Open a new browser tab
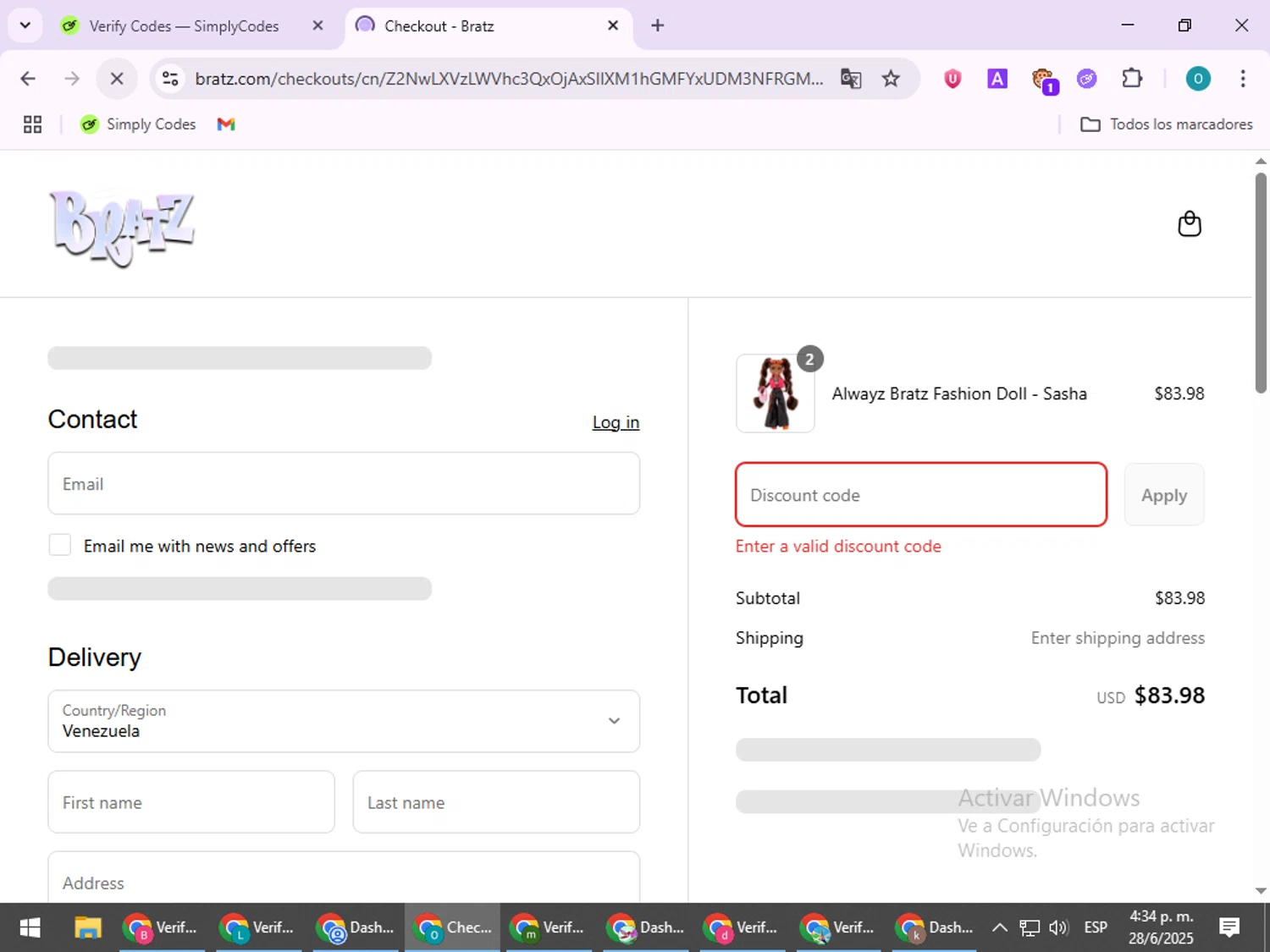This screenshot has height=952, width=1270. (x=658, y=25)
